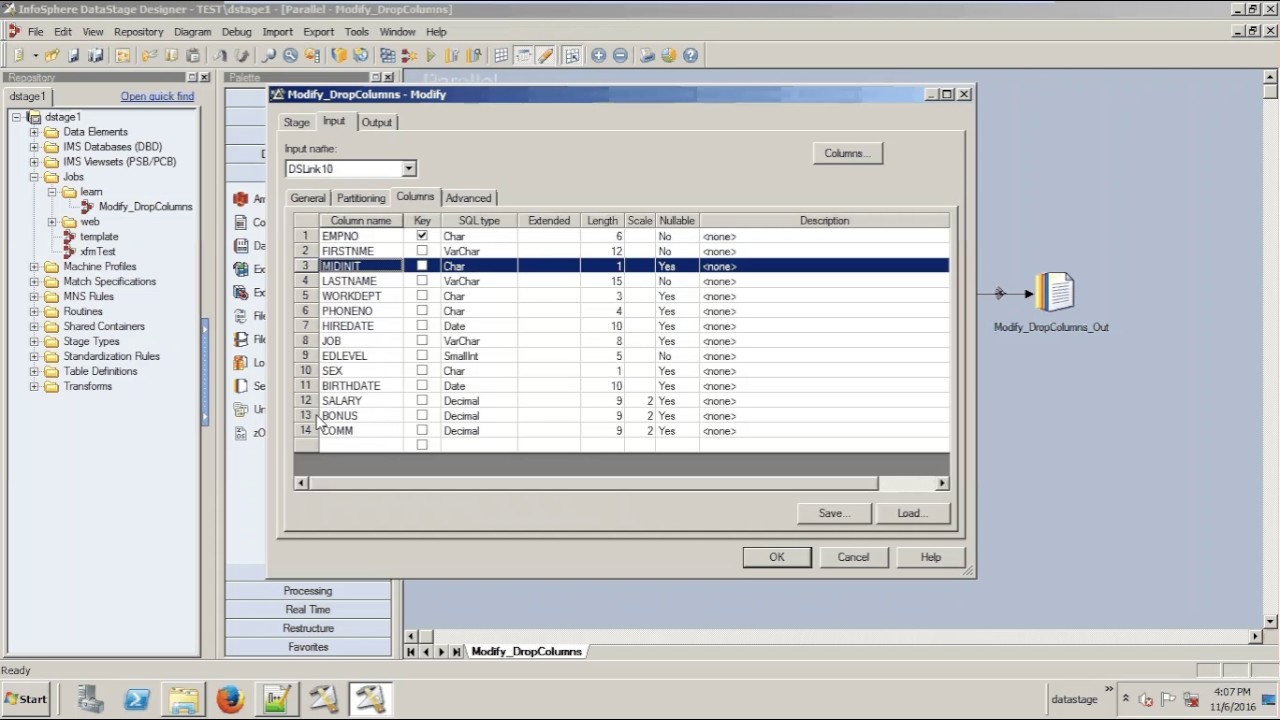Viewport: 1280px width, 720px height.
Task: Open Firefox from the taskbar
Action: (230, 699)
